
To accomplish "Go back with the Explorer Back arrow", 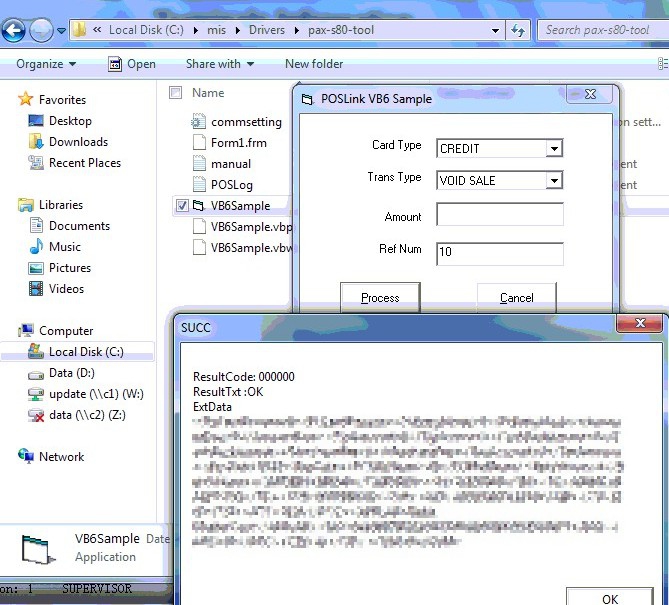I will 13,30.
